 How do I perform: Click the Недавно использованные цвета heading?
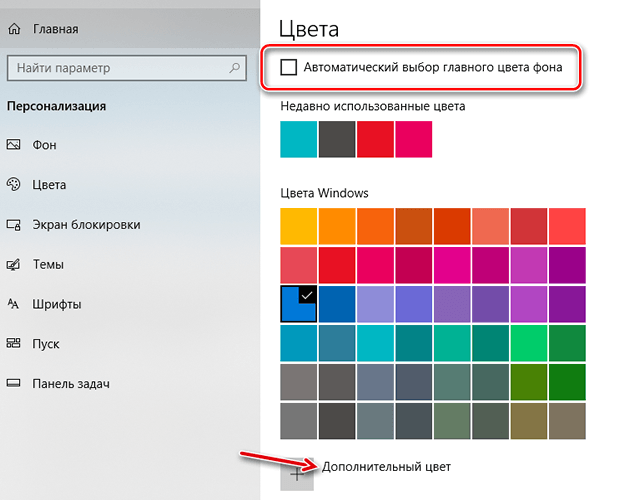[x=373, y=107]
